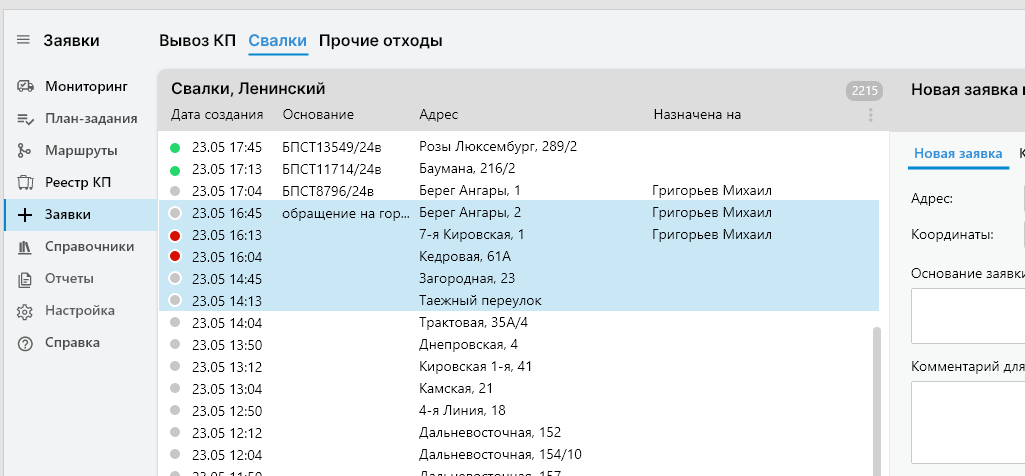Click the Реестр КП container icon

coord(26,182)
